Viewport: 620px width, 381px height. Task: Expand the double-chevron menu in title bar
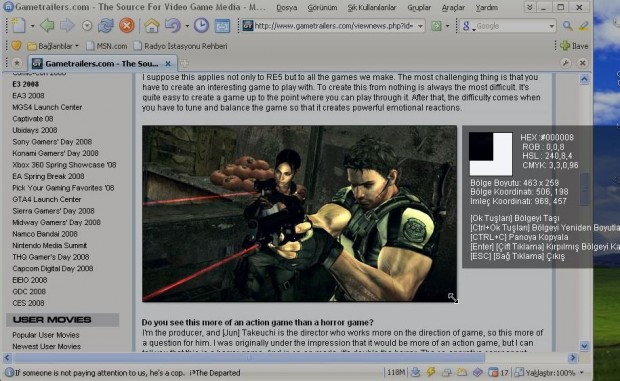point(529,8)
